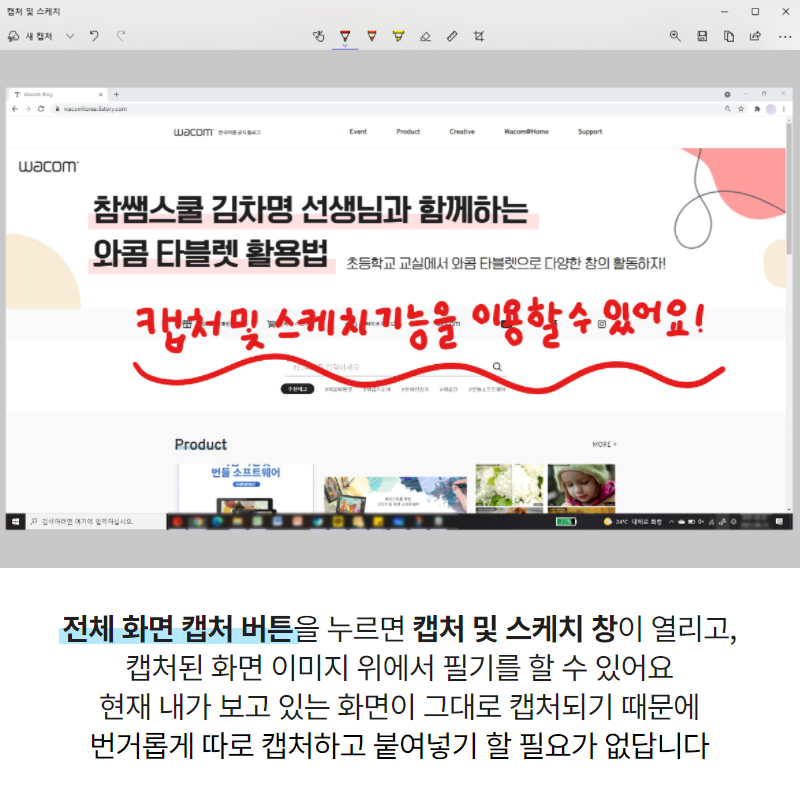Close the Wacom Blog browser tab
This screenshot has height=800, width=800.
click(101, 94)
